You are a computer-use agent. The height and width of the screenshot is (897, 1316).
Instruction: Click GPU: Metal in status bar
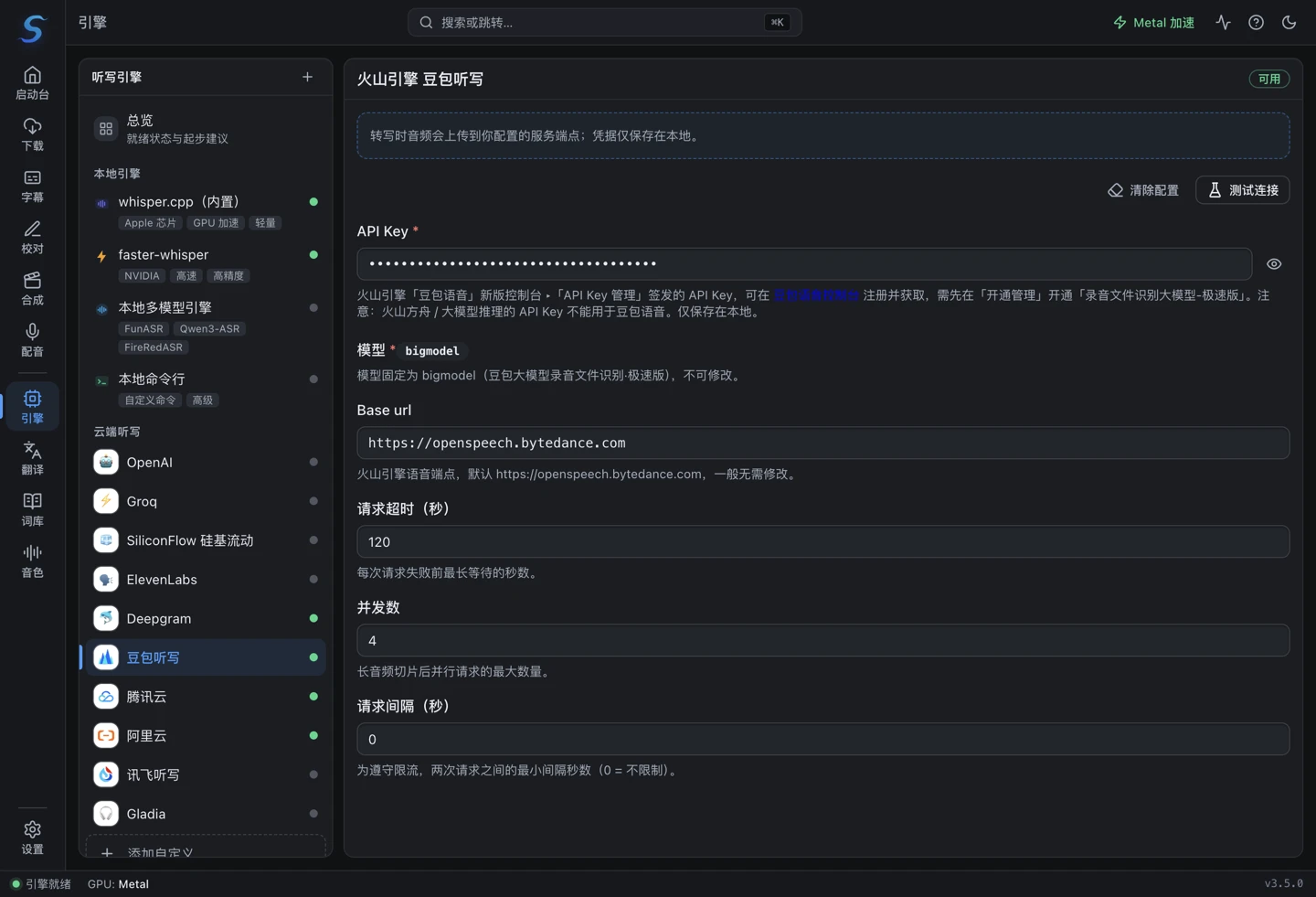click(x=118, y=884)
